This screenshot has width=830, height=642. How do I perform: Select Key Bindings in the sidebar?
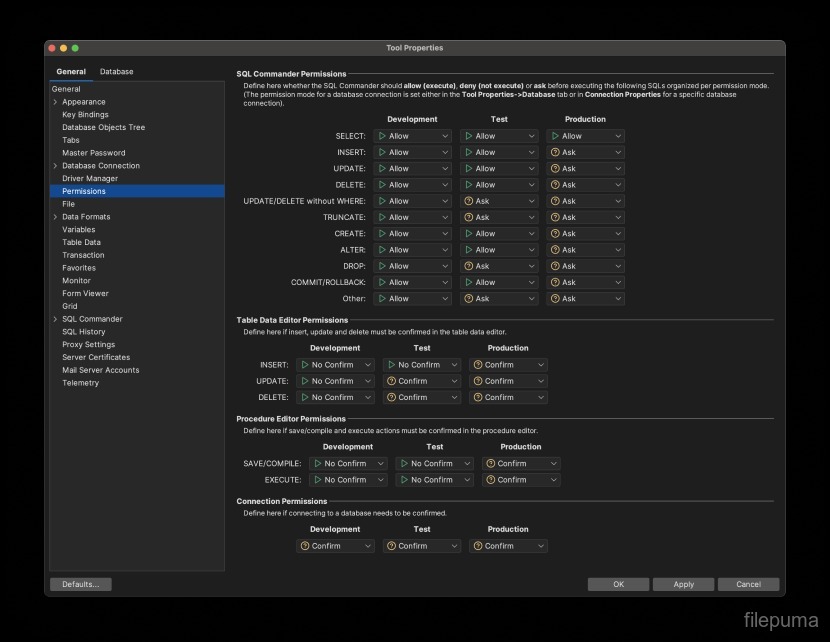click(x=85, y=114)
